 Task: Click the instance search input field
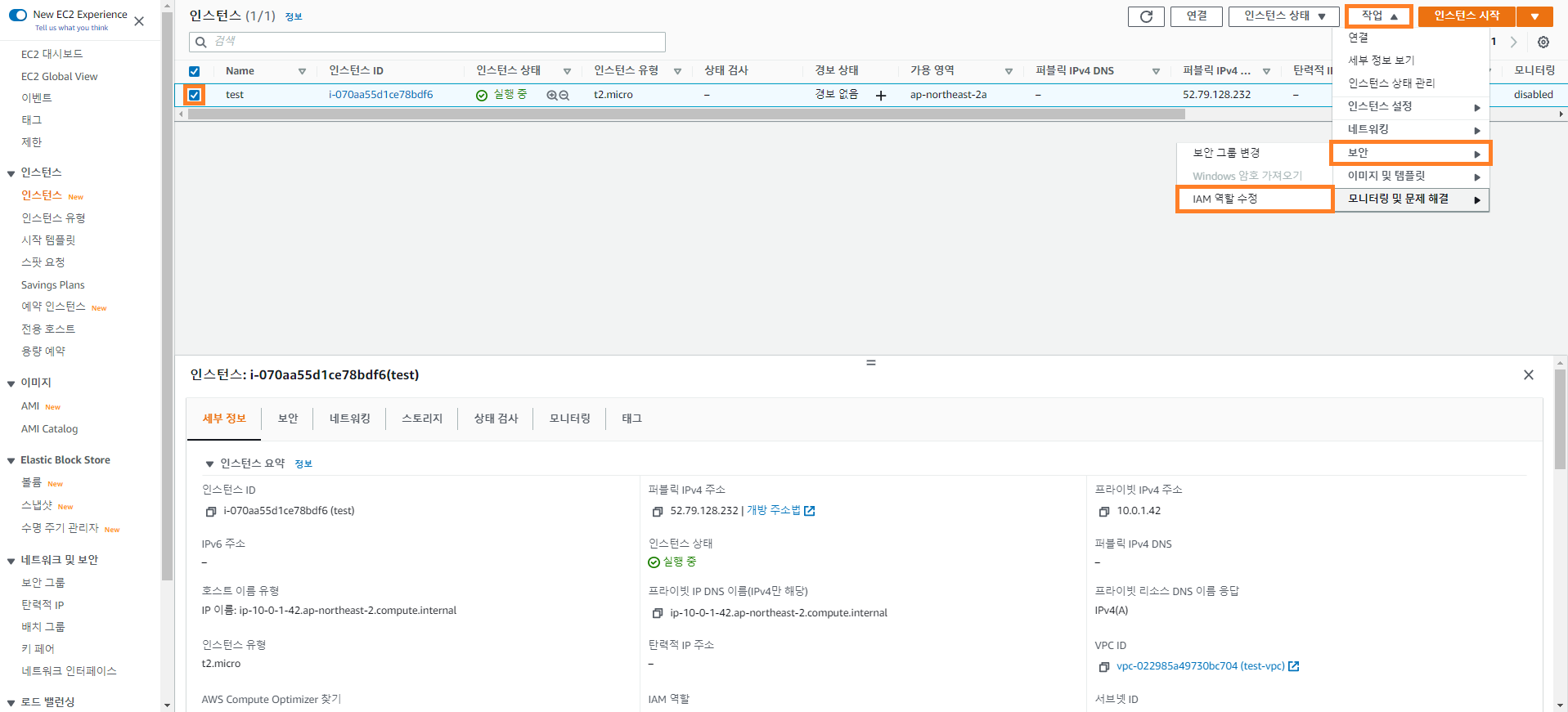(x=427, y=42)
